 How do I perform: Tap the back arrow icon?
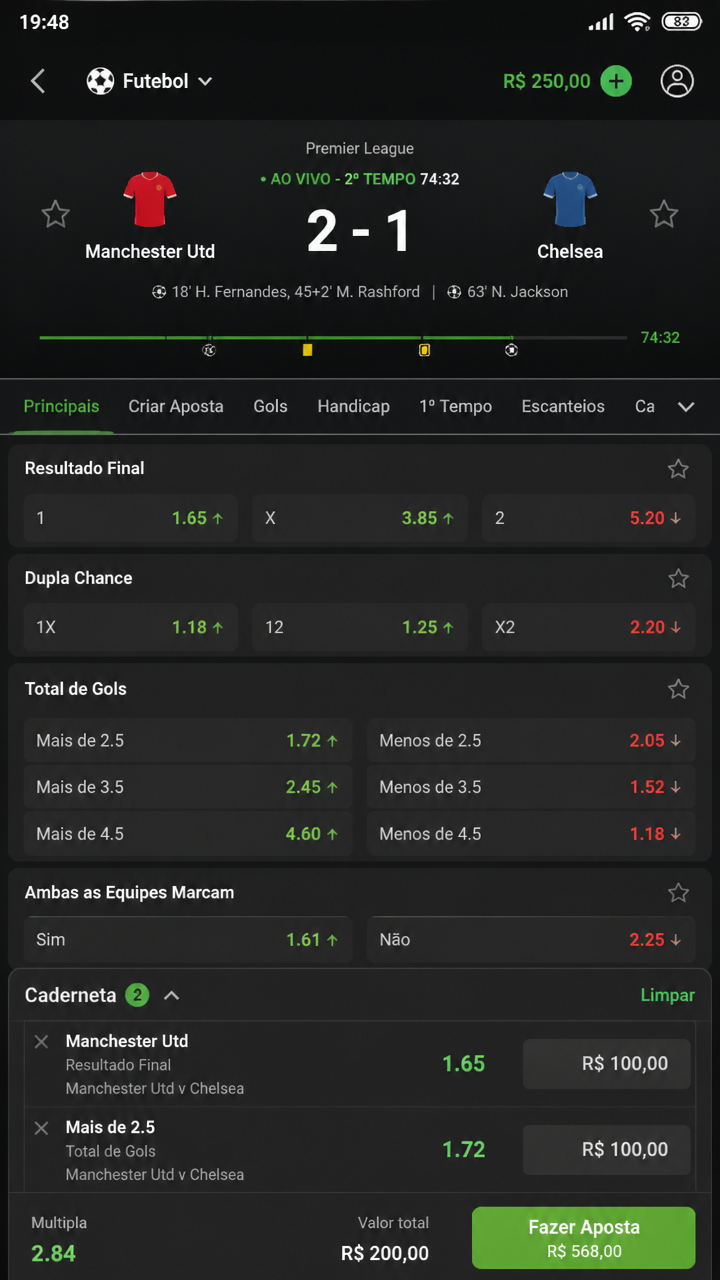[x=38, y=81]
